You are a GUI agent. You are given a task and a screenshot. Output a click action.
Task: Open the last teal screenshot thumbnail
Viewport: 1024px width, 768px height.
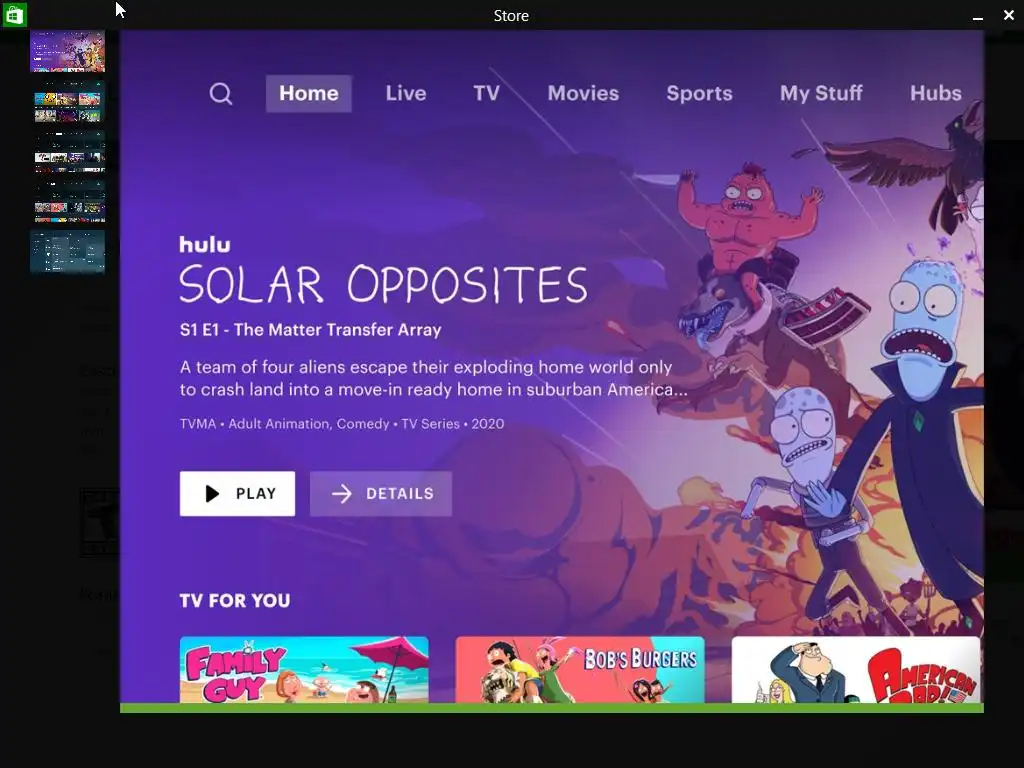[x=68, y=251]
